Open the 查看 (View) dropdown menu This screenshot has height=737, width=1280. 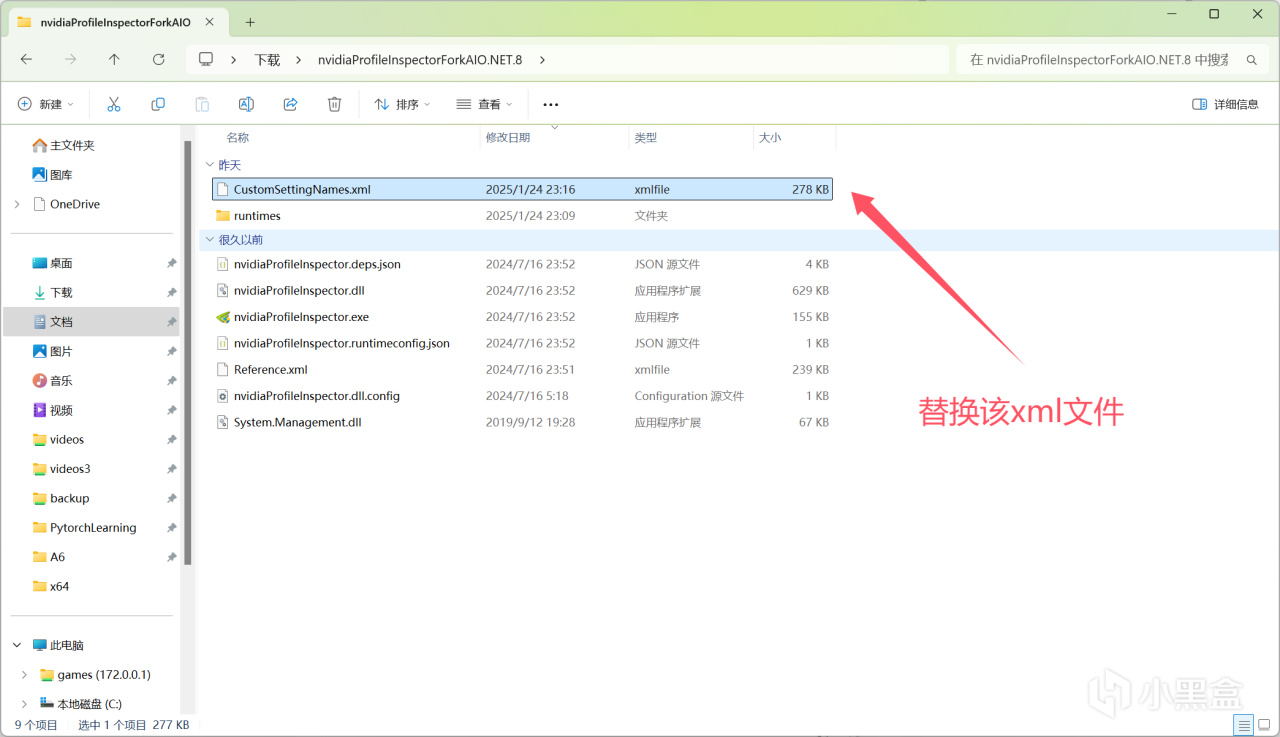[x=484, y=104]
